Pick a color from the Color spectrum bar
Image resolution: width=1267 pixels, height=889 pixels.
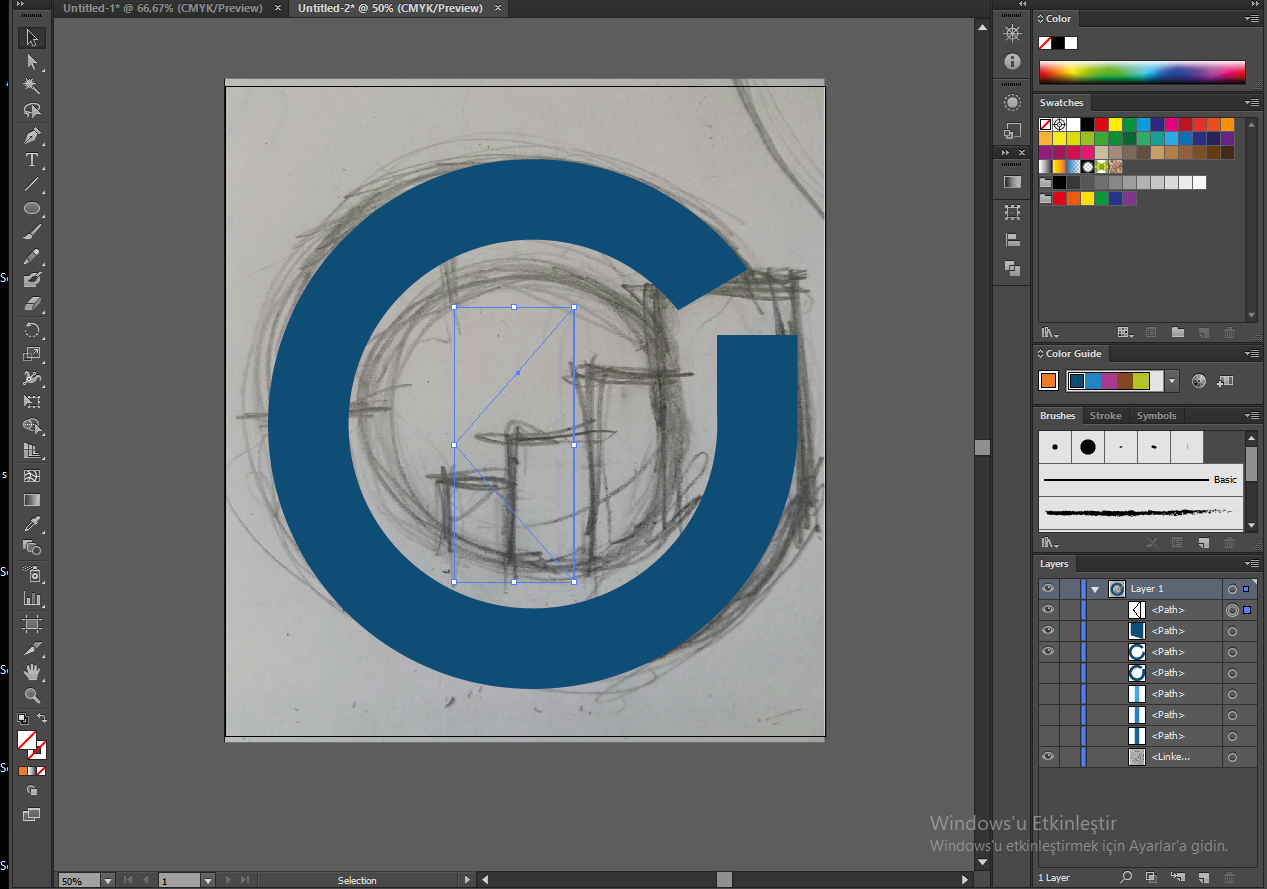(x=1142, y=72)
